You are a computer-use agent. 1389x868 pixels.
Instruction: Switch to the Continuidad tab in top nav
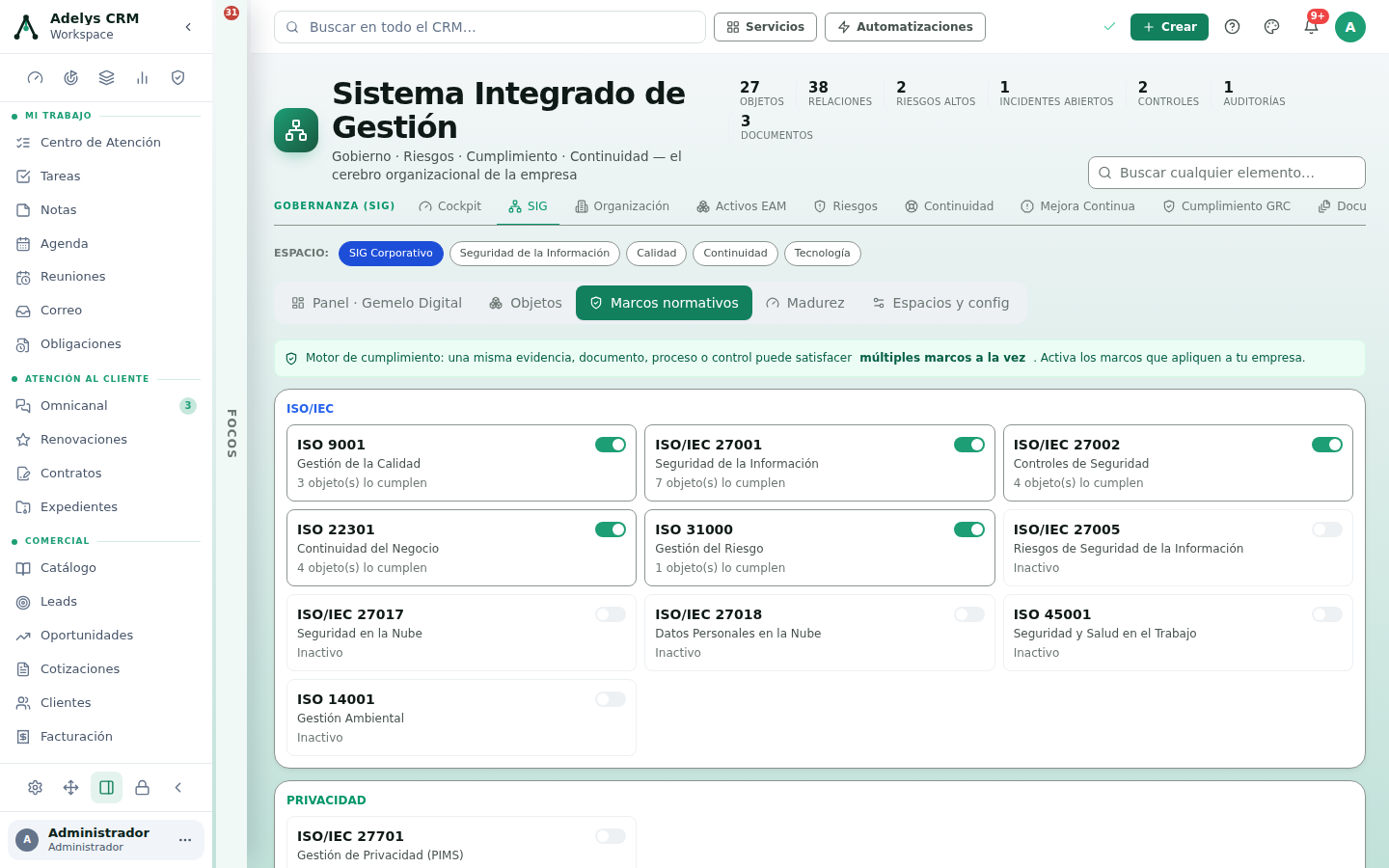point(949,206)
